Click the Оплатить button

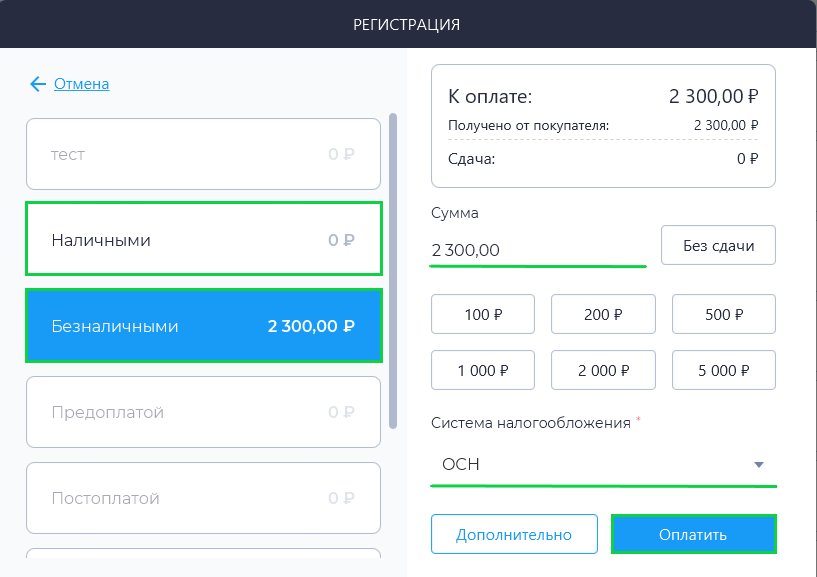pyautogui.click(x=694, y=534)
